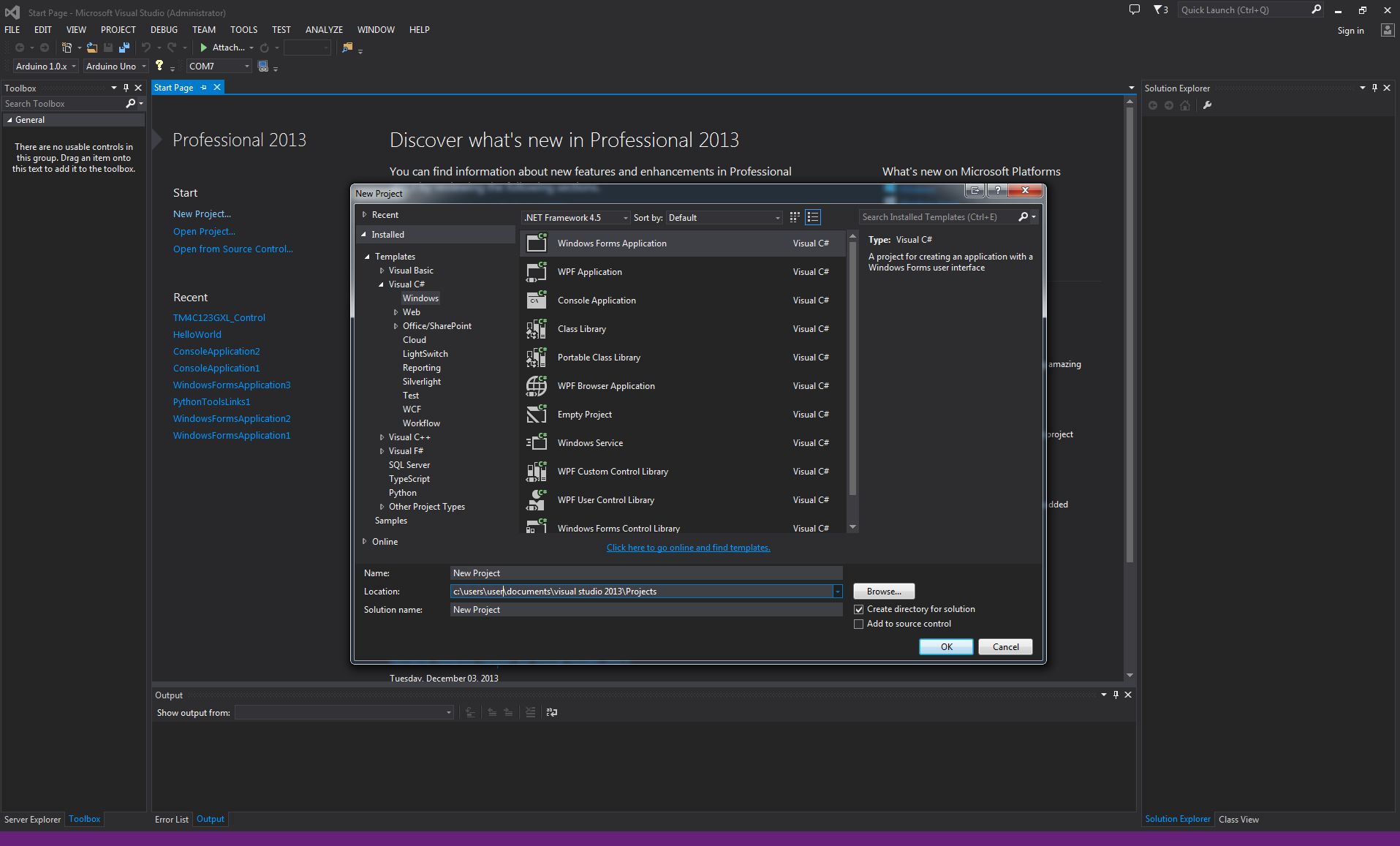This screenshot has width=1400, height=846.
Task: Select the Console Application template icon
Action: 537,300
